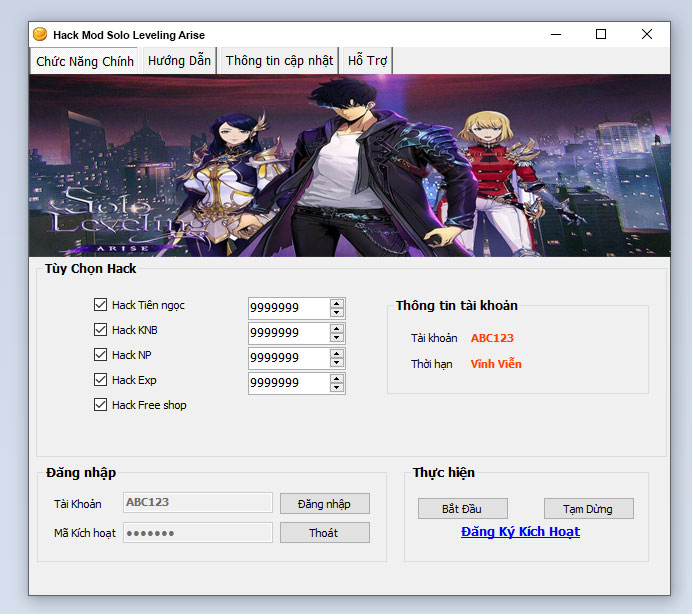
Task: Increase Hack NP value with up arrow
Action: pyautogui.click(x=337, y=353)
